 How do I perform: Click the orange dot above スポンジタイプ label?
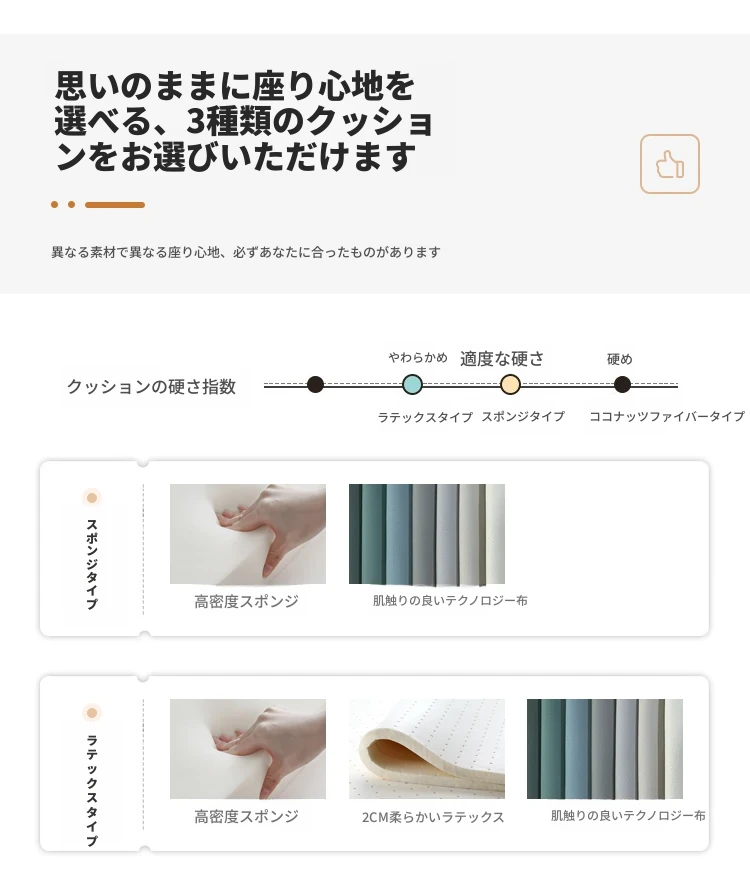point(92,497)
